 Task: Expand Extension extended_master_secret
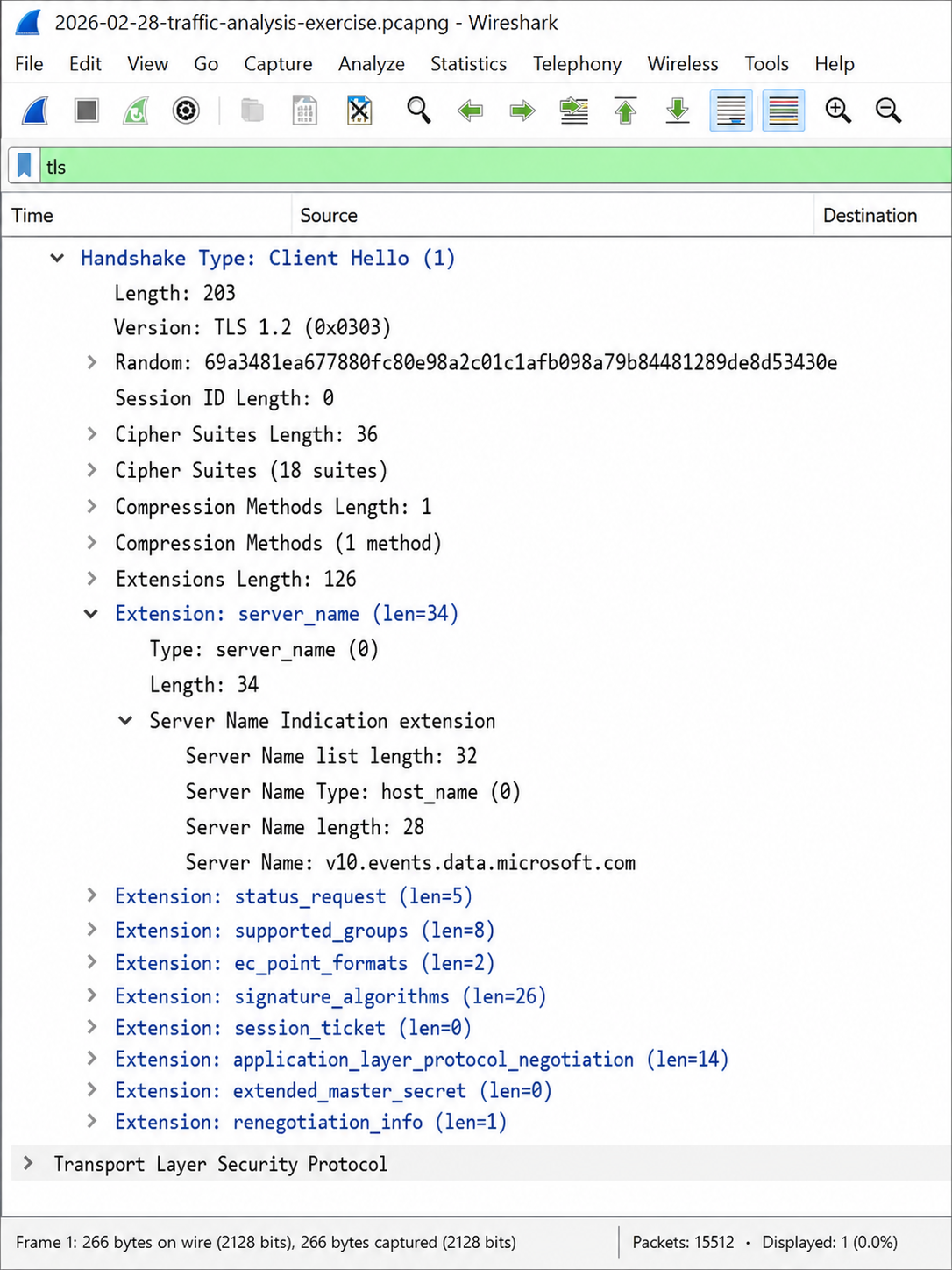click(x=91, y=1090)
